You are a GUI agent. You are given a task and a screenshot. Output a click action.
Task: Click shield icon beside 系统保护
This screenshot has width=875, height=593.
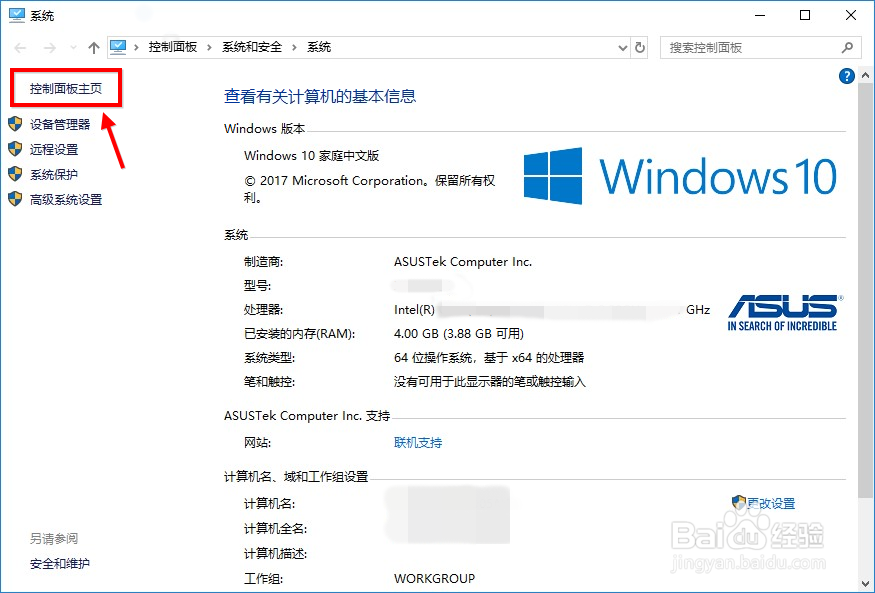pos(15,174)
